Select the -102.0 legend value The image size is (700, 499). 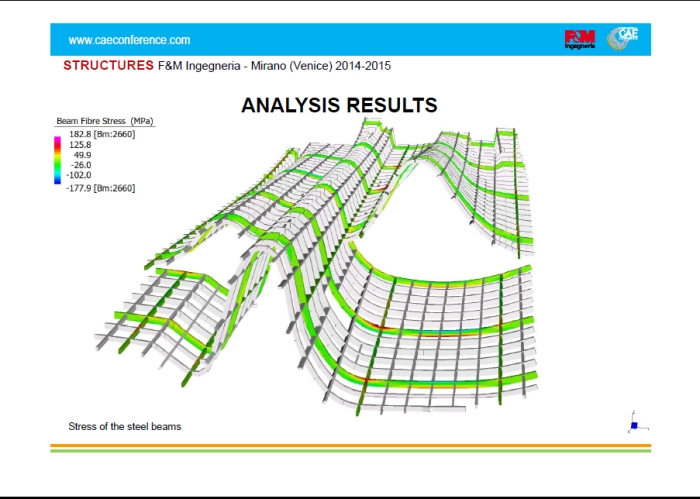point(81,175)
